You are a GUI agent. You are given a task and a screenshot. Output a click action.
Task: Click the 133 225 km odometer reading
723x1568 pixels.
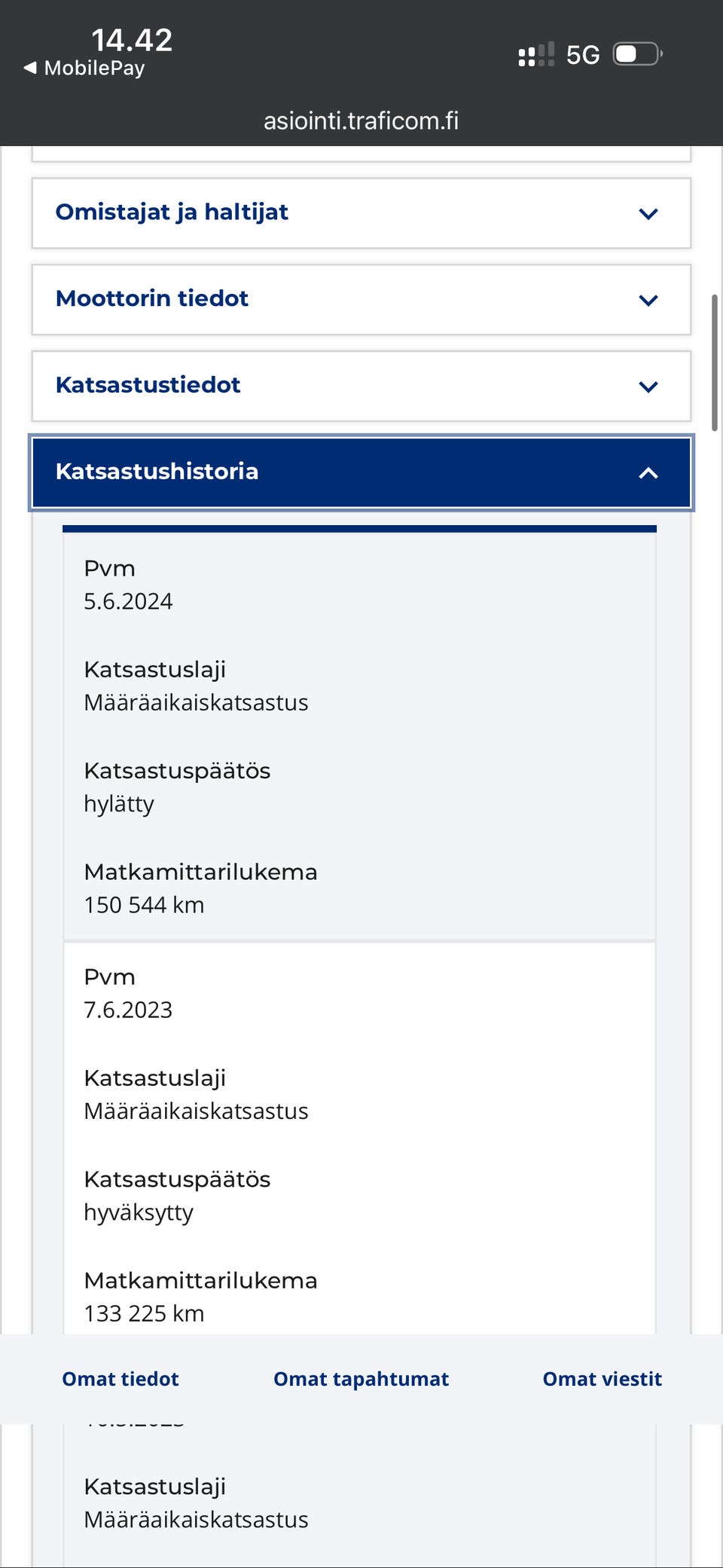point(144,1313)
